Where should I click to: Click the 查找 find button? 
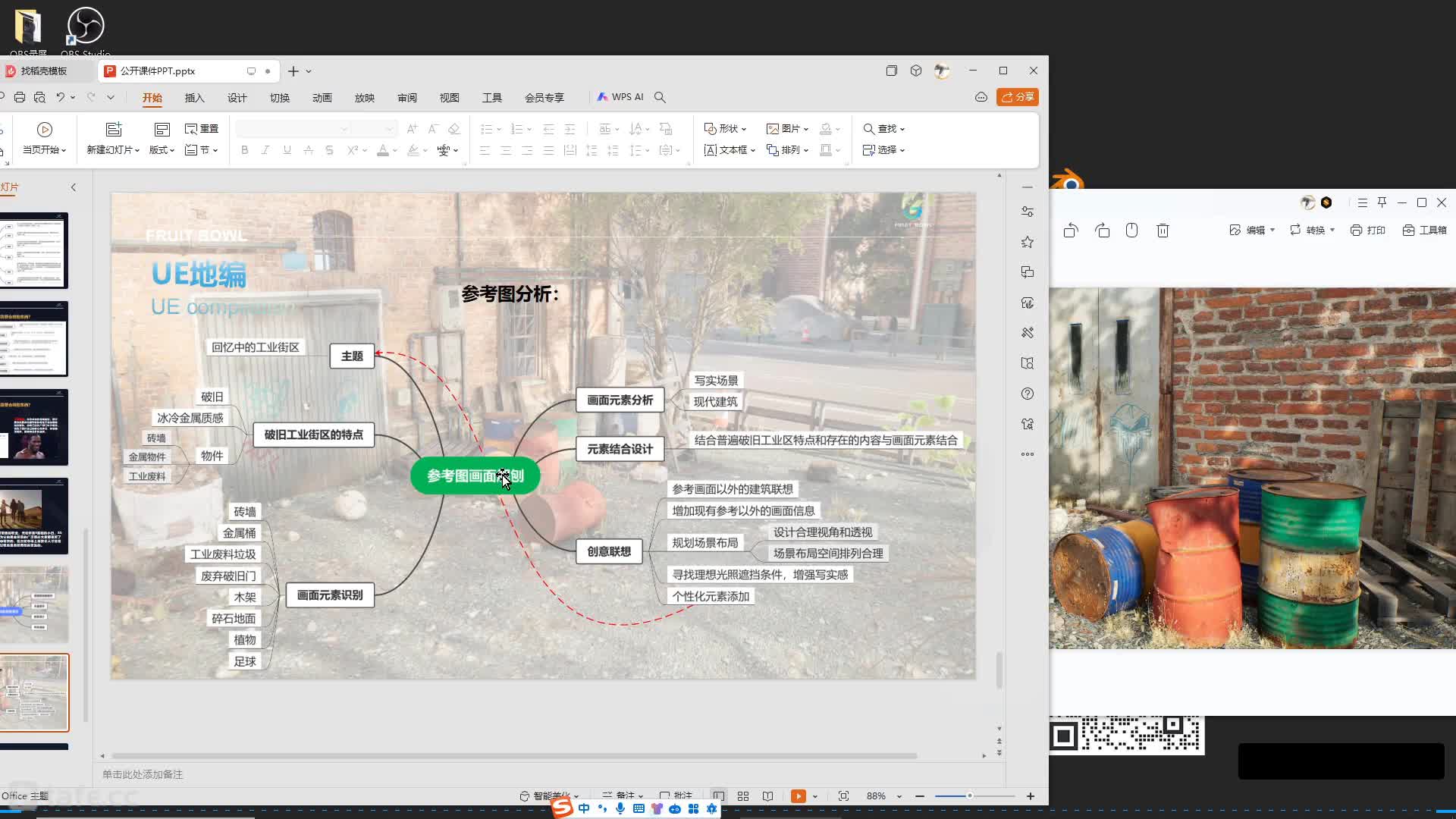tap(883, 129)
